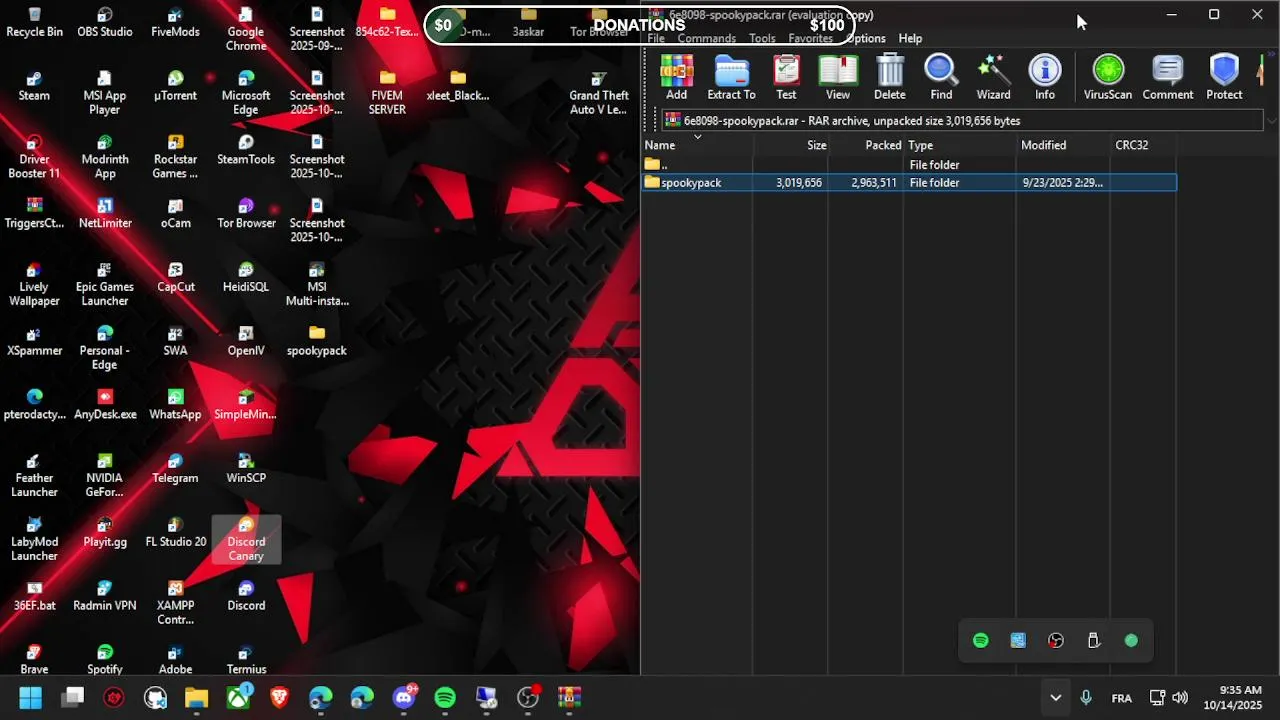The image size is (1280, 720).
Task: Select the Recycle Bin desktop icon
Action: click(34, 22)
